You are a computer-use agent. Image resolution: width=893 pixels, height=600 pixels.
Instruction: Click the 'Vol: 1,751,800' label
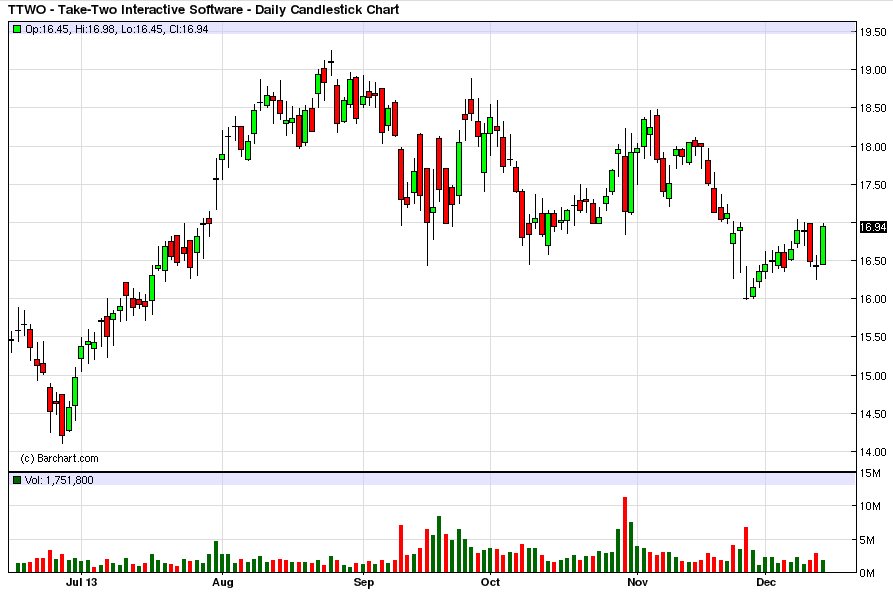pos(59,480)
